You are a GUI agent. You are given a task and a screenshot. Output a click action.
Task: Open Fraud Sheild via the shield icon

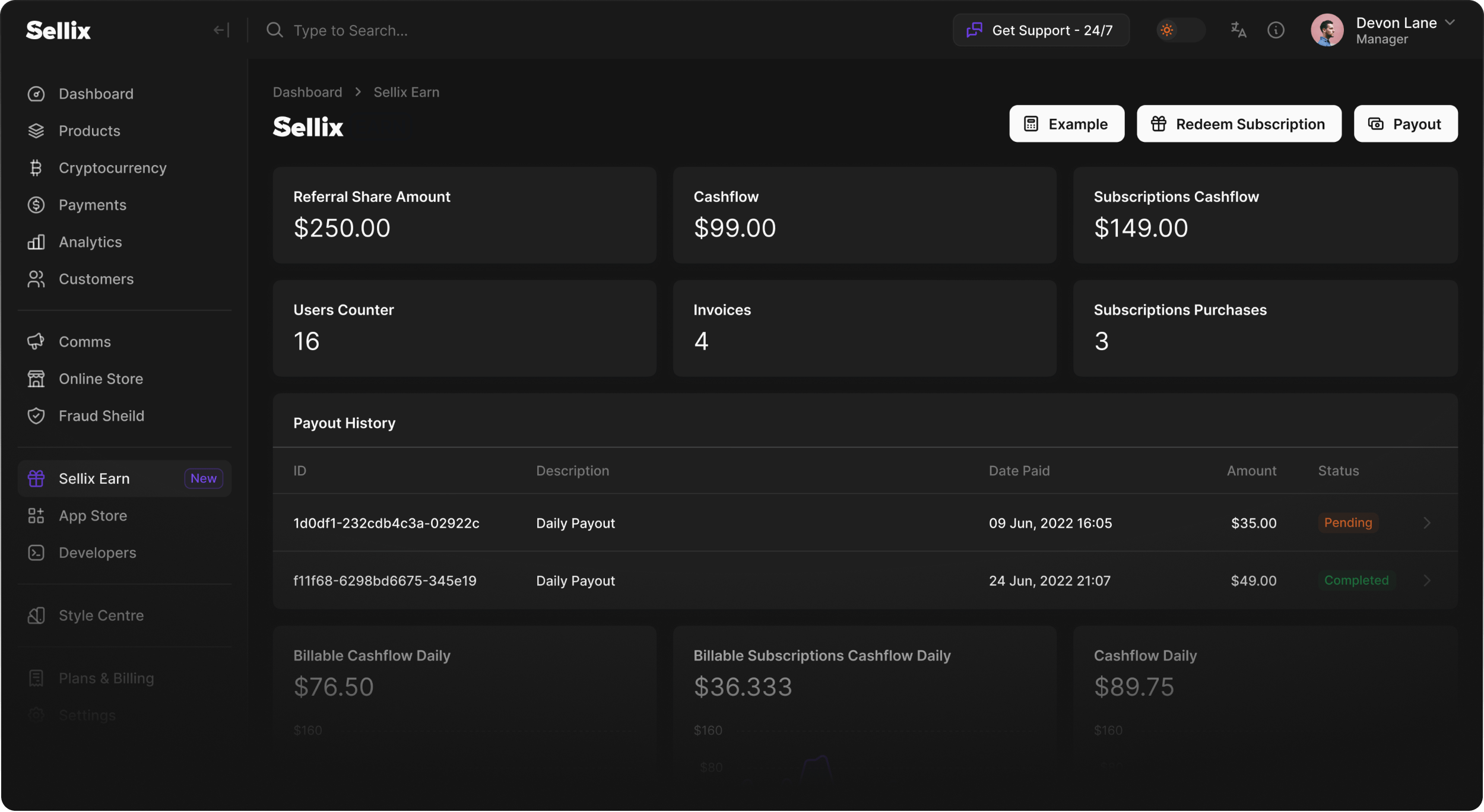pyautogui.click(x=36, y=415)
